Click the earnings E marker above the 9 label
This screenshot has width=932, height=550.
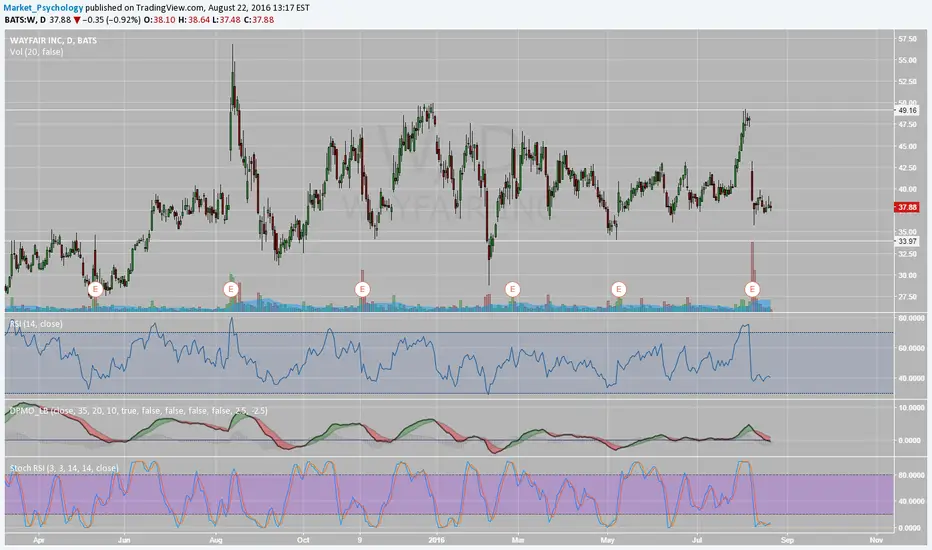click(x=362, y=290)
